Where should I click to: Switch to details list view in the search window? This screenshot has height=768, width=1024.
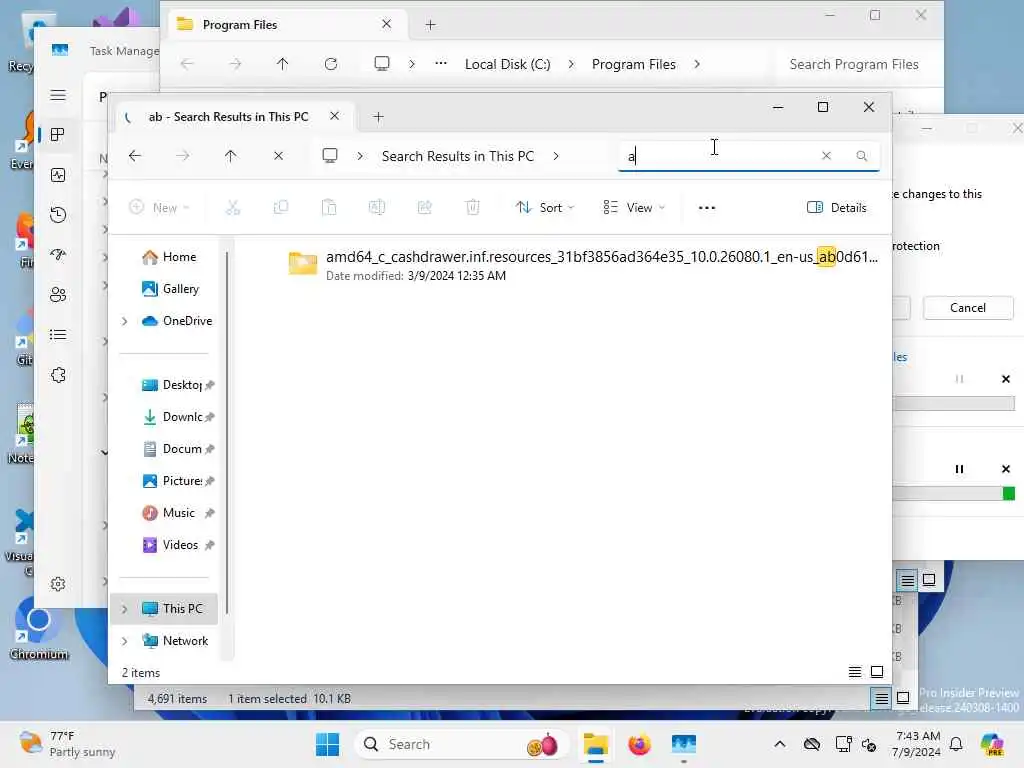pyautogui.click(x=855, y=672)
